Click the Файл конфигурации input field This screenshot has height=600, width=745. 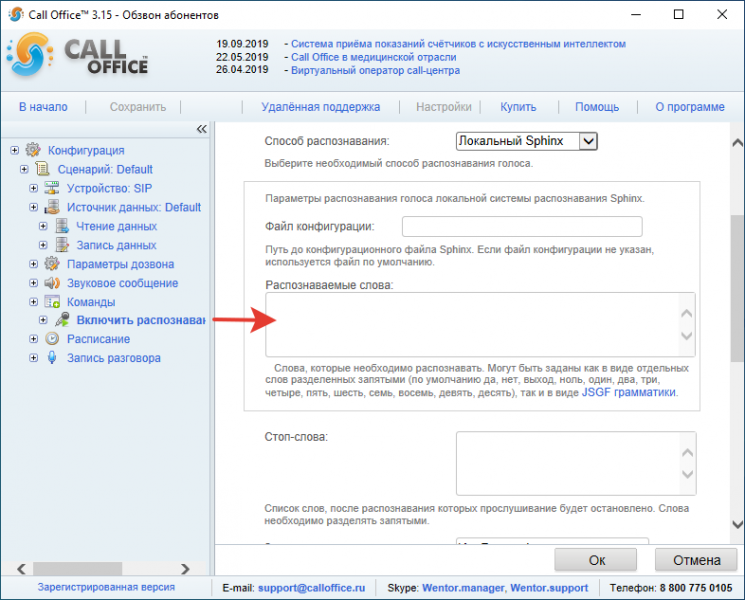522,226
